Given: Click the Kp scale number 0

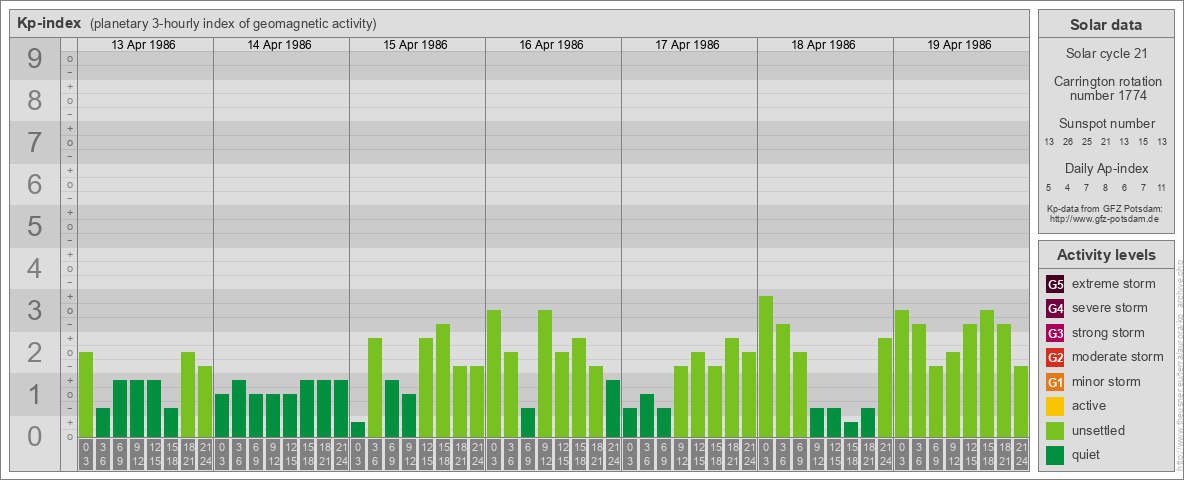Looking at the screenshot, I should click(35, 436).
